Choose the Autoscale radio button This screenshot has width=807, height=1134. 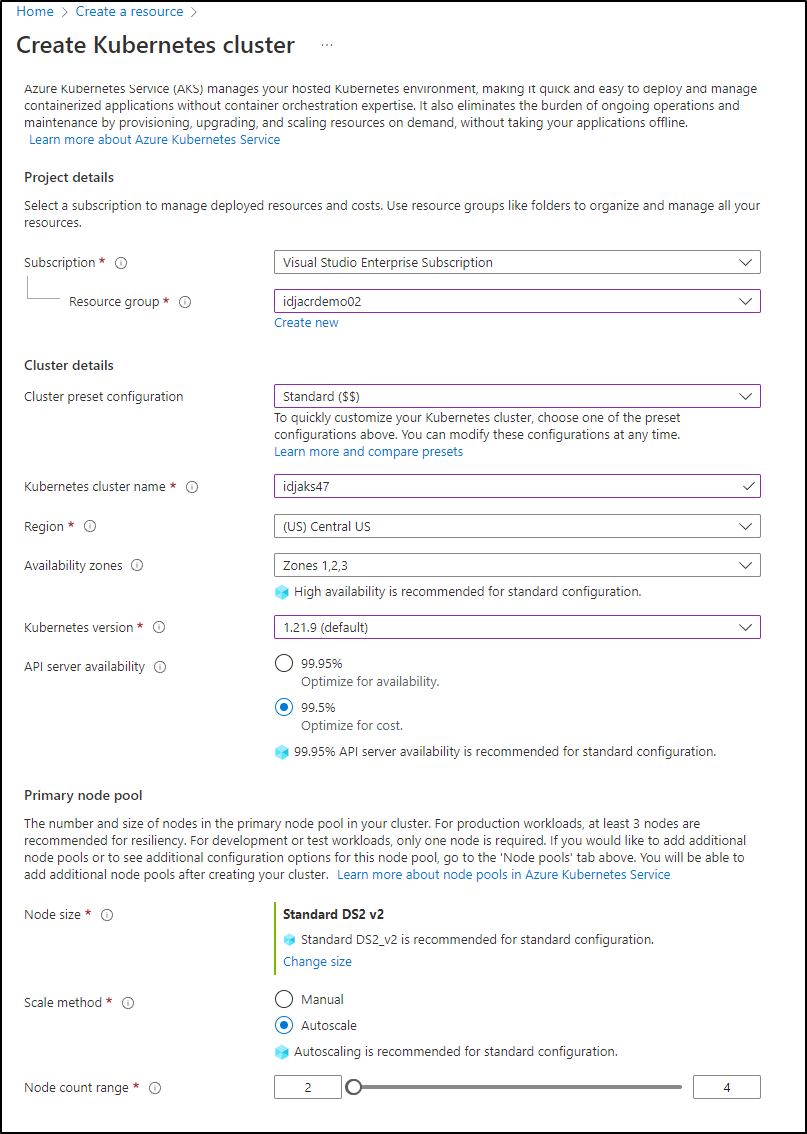(x=284, y=1026)
